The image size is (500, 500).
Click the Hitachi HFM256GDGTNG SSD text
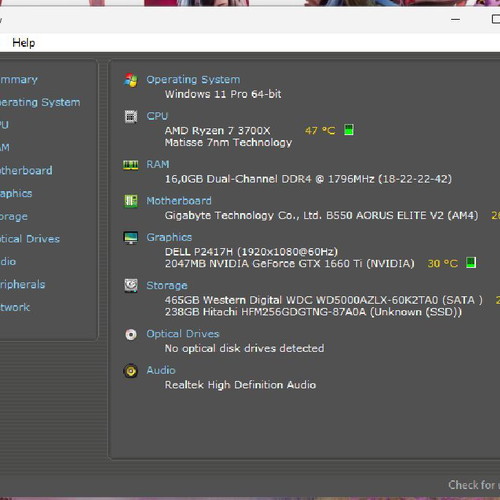[313, 312]
